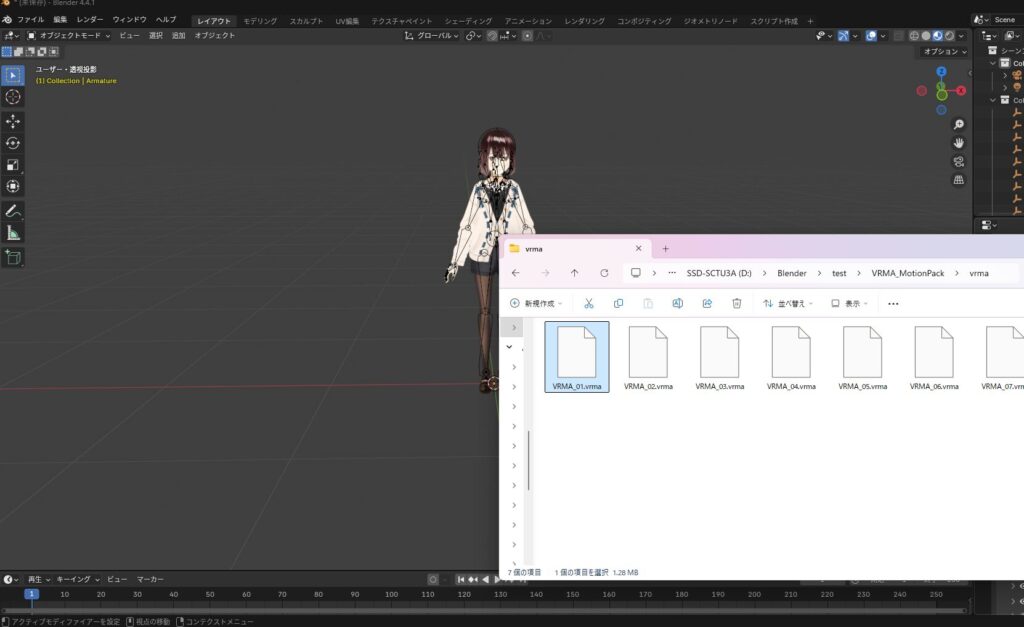Click the 新規作成 button in Explorer
This screenshot has width=1024, height=627.
[x=536, y=303]
